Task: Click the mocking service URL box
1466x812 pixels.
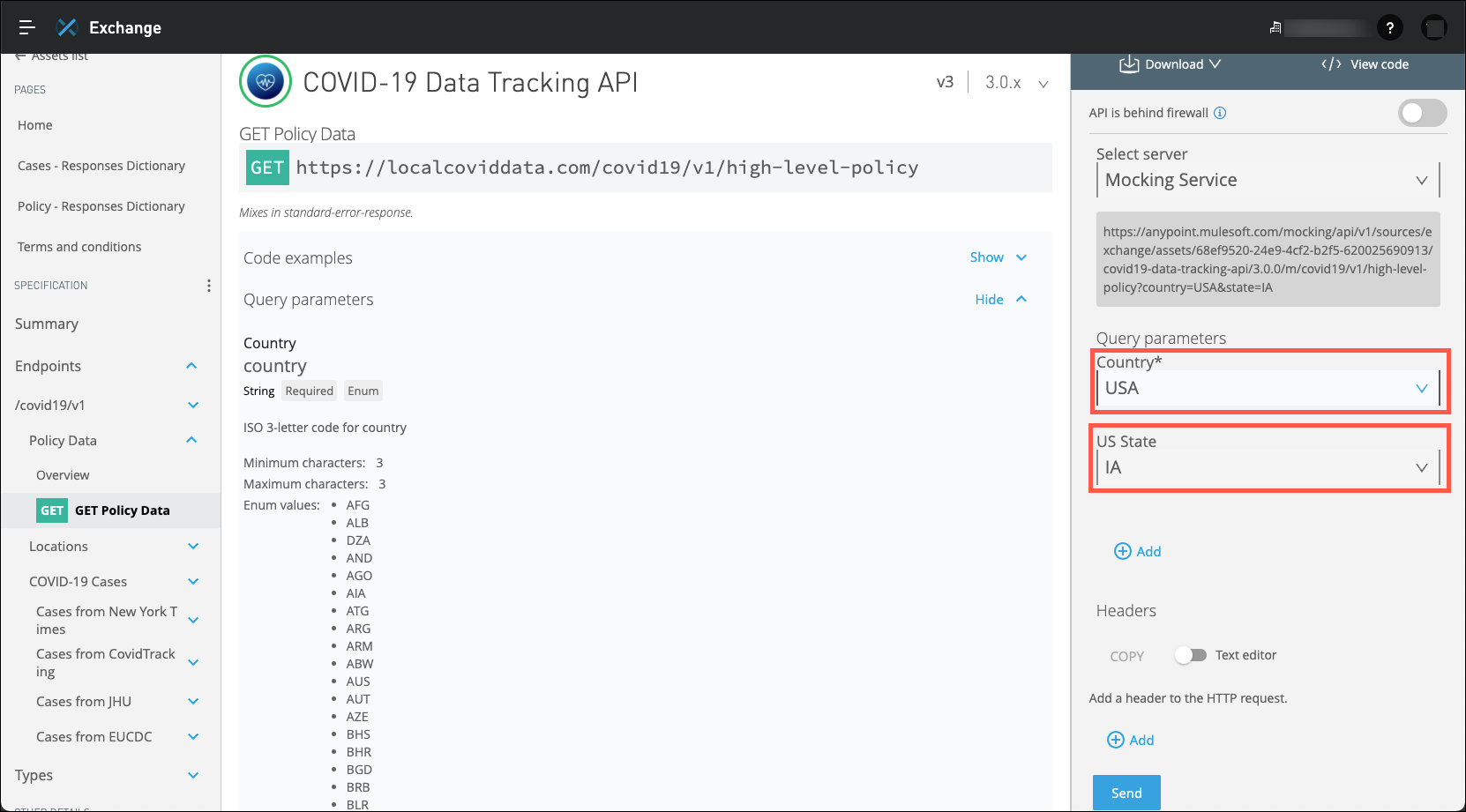Action: (1268, 259)
